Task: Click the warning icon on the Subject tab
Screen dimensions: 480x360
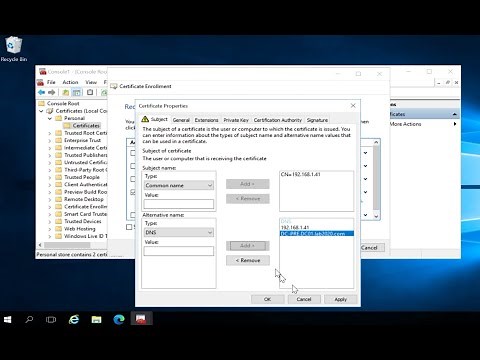Action: 145,119
